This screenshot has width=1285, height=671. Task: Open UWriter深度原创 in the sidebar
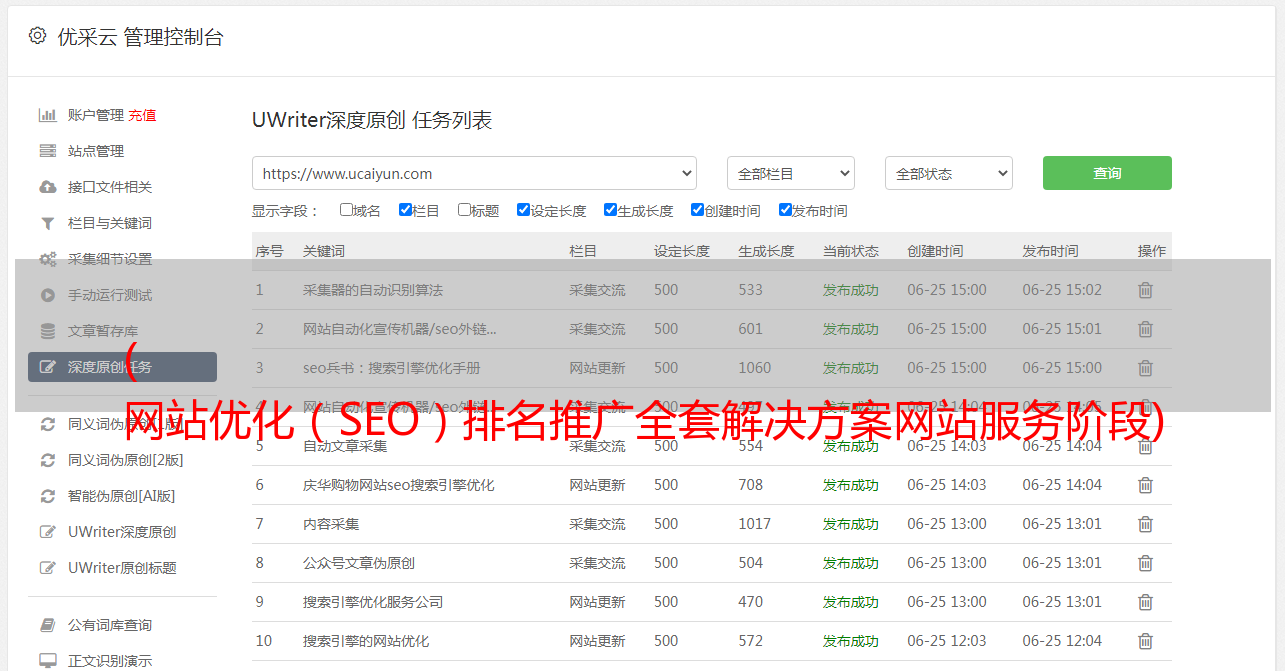(x=122, y=532)
